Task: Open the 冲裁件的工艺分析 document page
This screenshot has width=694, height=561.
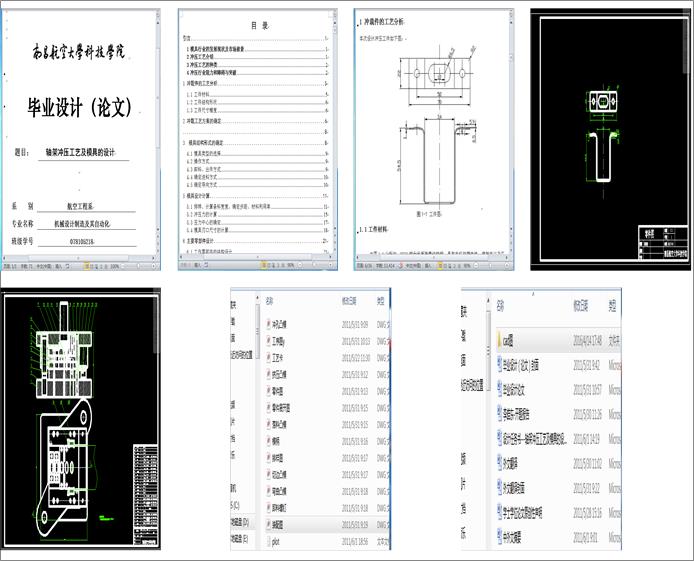Action: tap(434, 139)
